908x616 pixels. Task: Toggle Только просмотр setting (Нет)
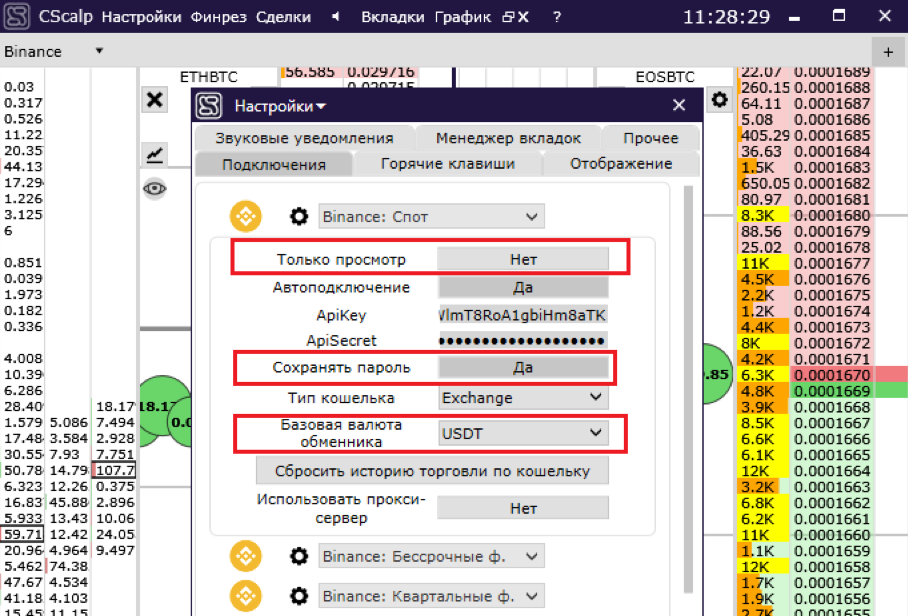[x=523, y=259]
